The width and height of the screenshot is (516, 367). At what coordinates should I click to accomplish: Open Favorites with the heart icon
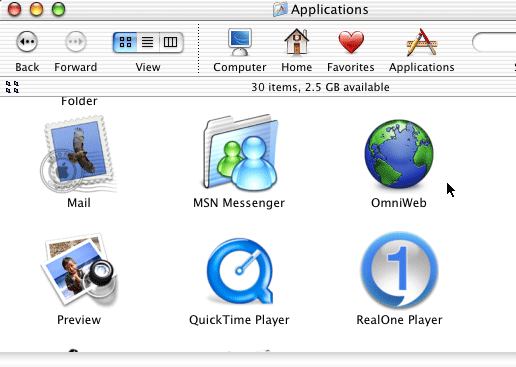pyautogui.click(x=351, y=42)
